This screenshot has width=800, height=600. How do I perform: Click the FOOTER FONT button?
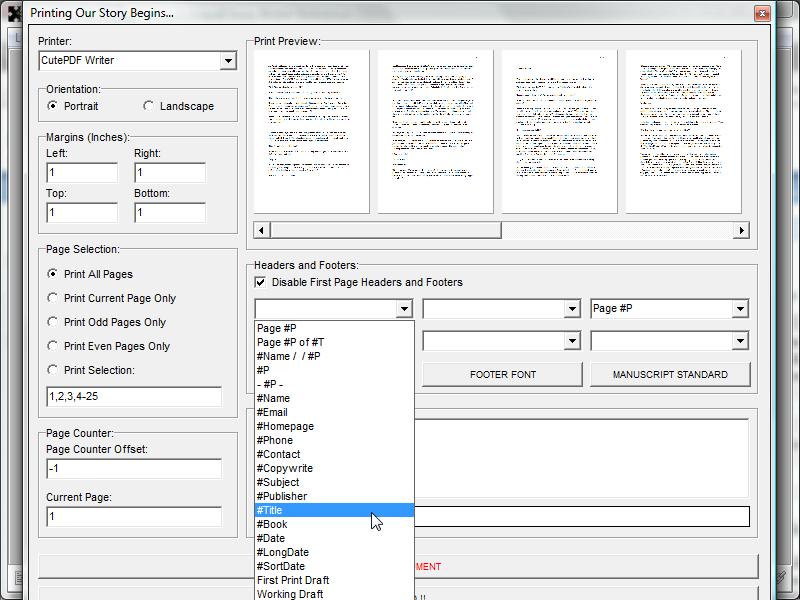click(502, 374)
